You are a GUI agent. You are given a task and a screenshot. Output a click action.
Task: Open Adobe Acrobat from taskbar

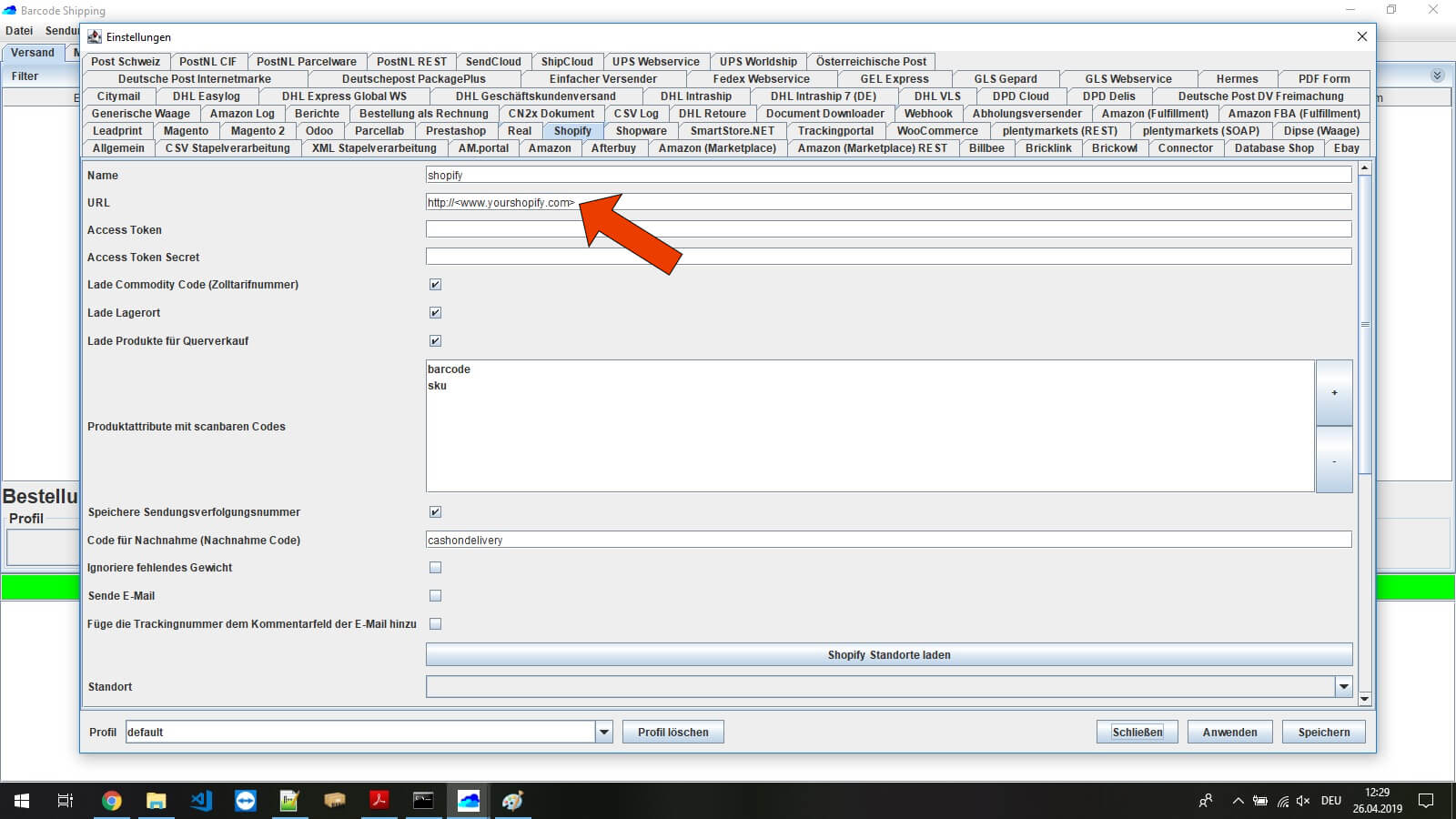(x=379, y=801)
